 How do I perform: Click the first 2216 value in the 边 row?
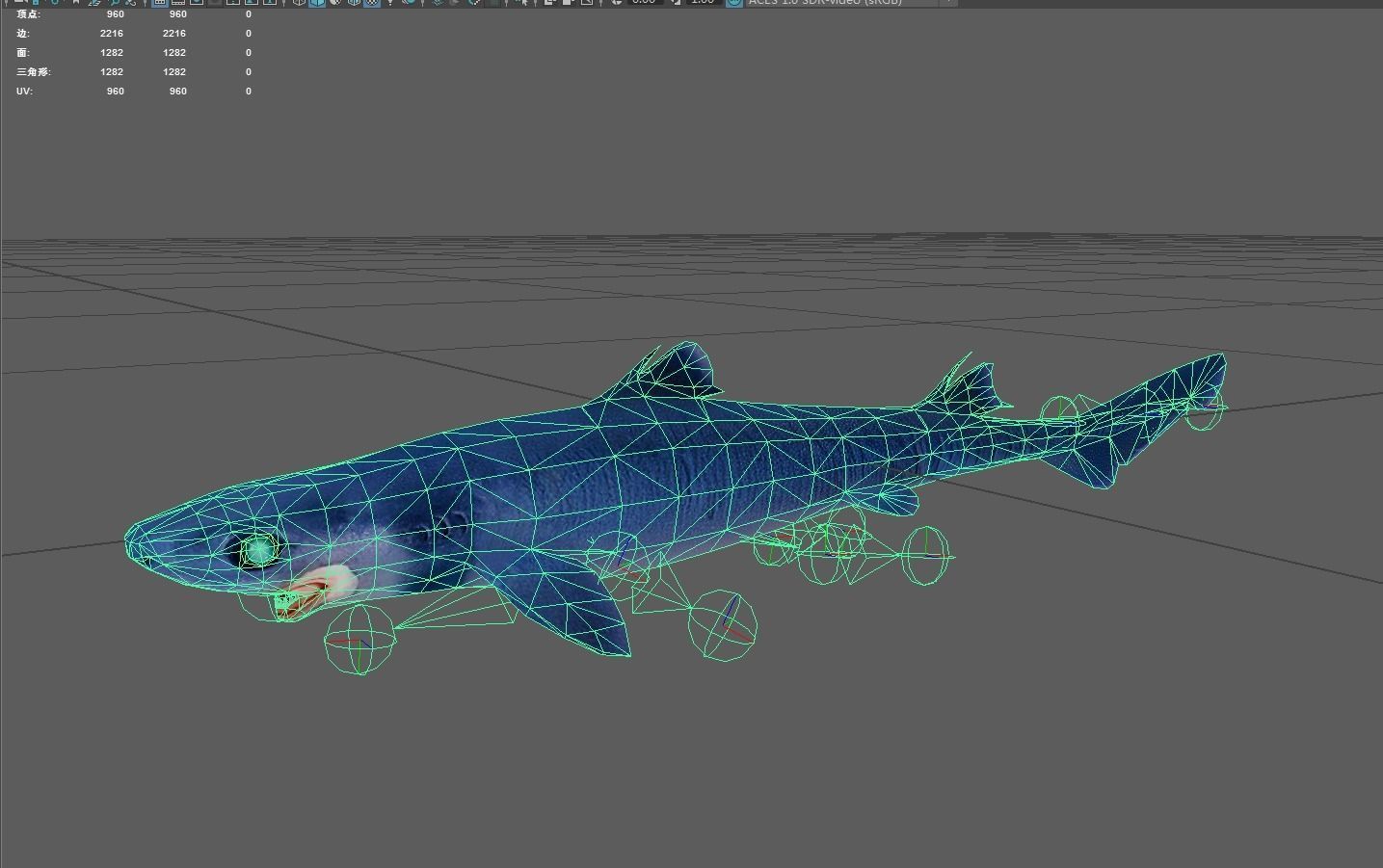112,34
